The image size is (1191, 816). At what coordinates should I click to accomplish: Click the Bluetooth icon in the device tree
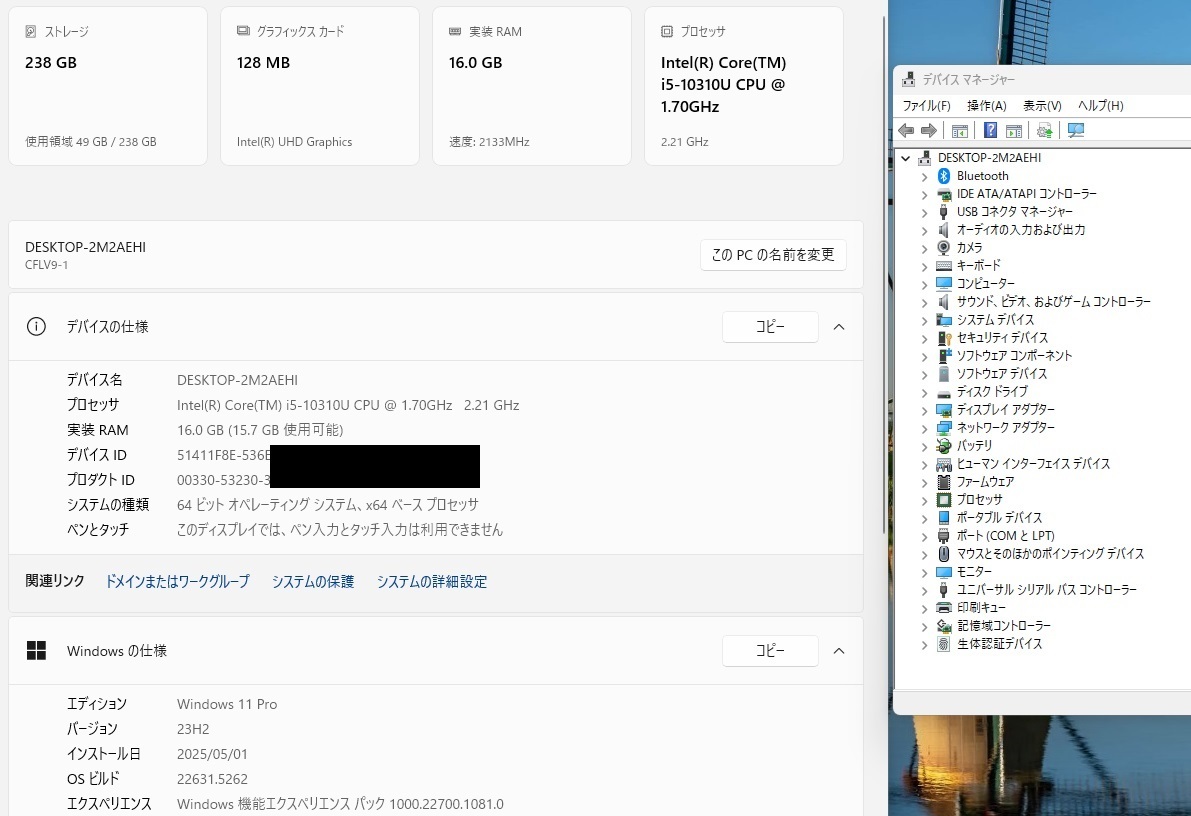tap(943, 176)
